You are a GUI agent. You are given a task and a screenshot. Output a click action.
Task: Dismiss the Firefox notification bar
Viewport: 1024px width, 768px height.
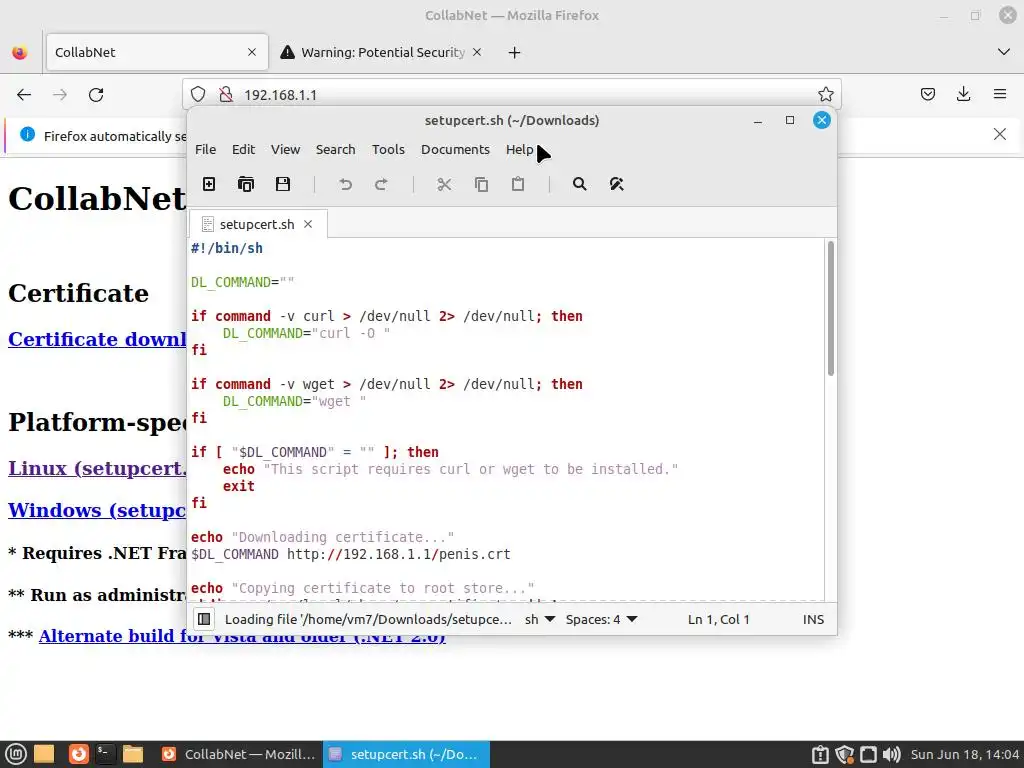click(1000, 134)
